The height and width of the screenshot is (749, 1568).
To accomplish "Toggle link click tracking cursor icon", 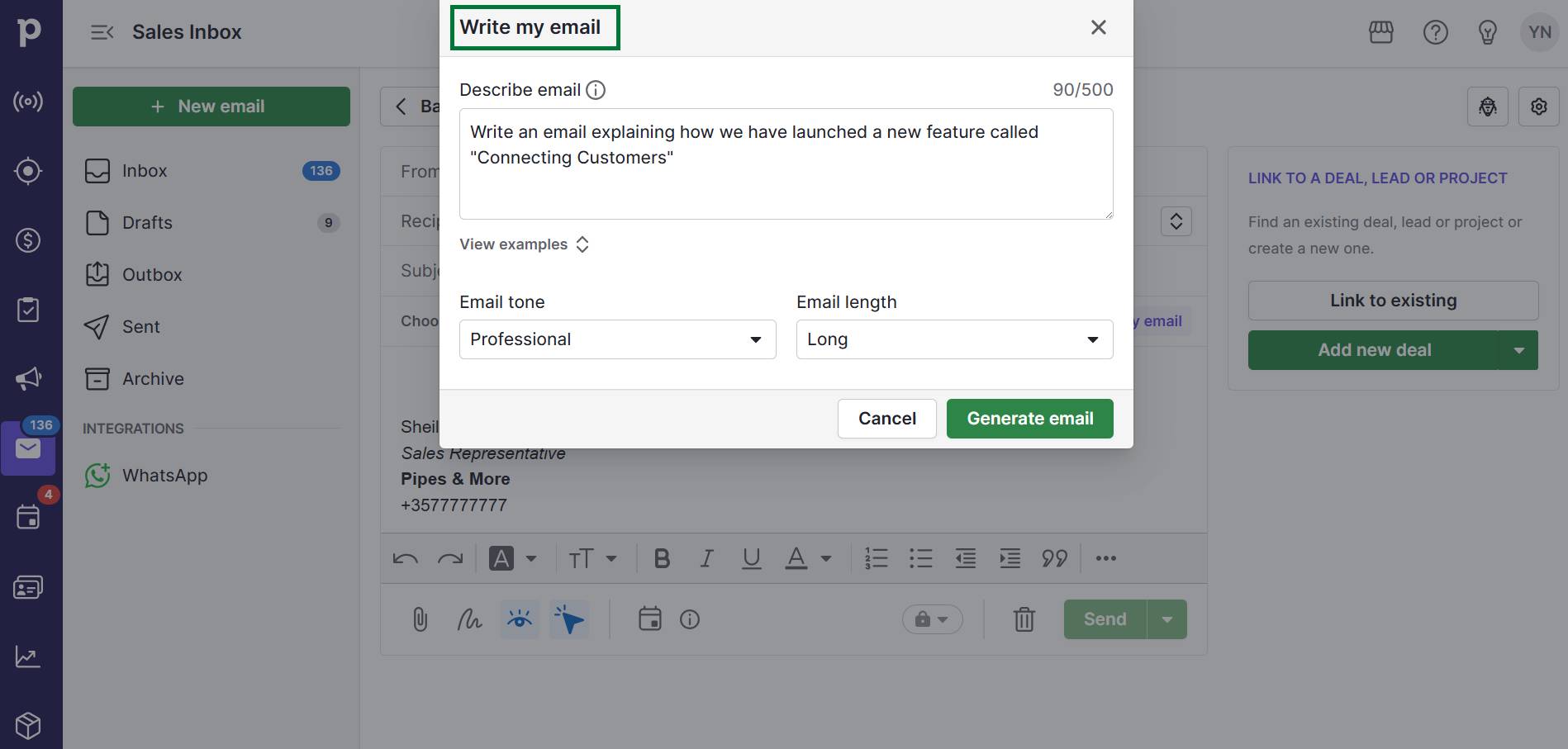I will [x=569, y=619].
